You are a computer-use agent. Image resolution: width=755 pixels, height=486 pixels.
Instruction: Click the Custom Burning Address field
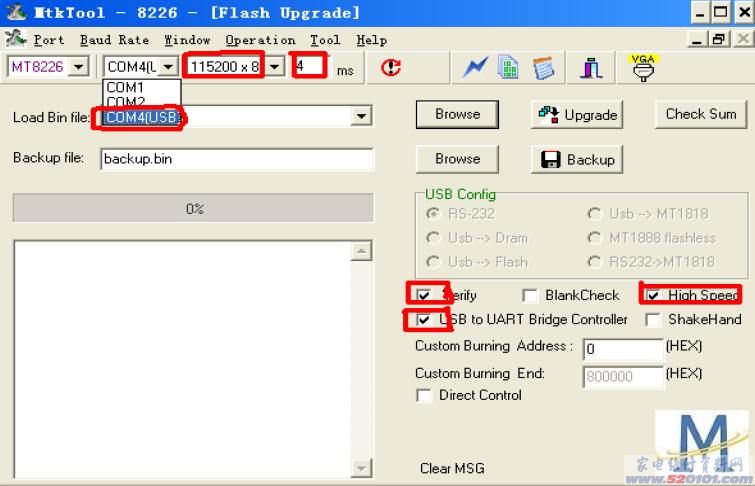[x=623, y=348]
